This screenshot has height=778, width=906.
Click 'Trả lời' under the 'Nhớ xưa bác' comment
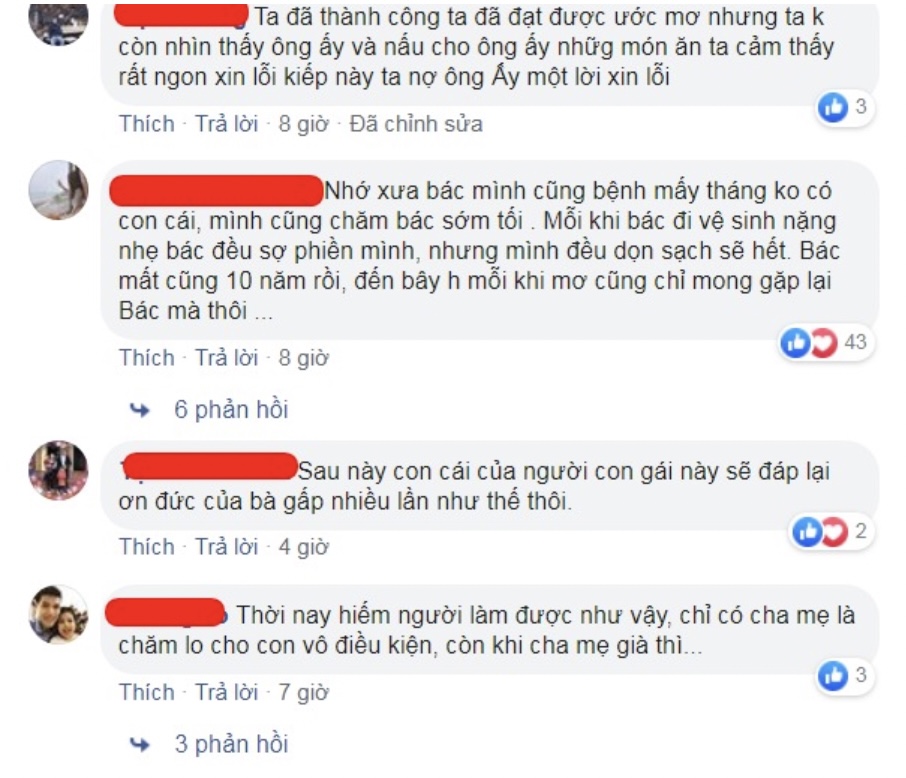[x=226, y=358]
